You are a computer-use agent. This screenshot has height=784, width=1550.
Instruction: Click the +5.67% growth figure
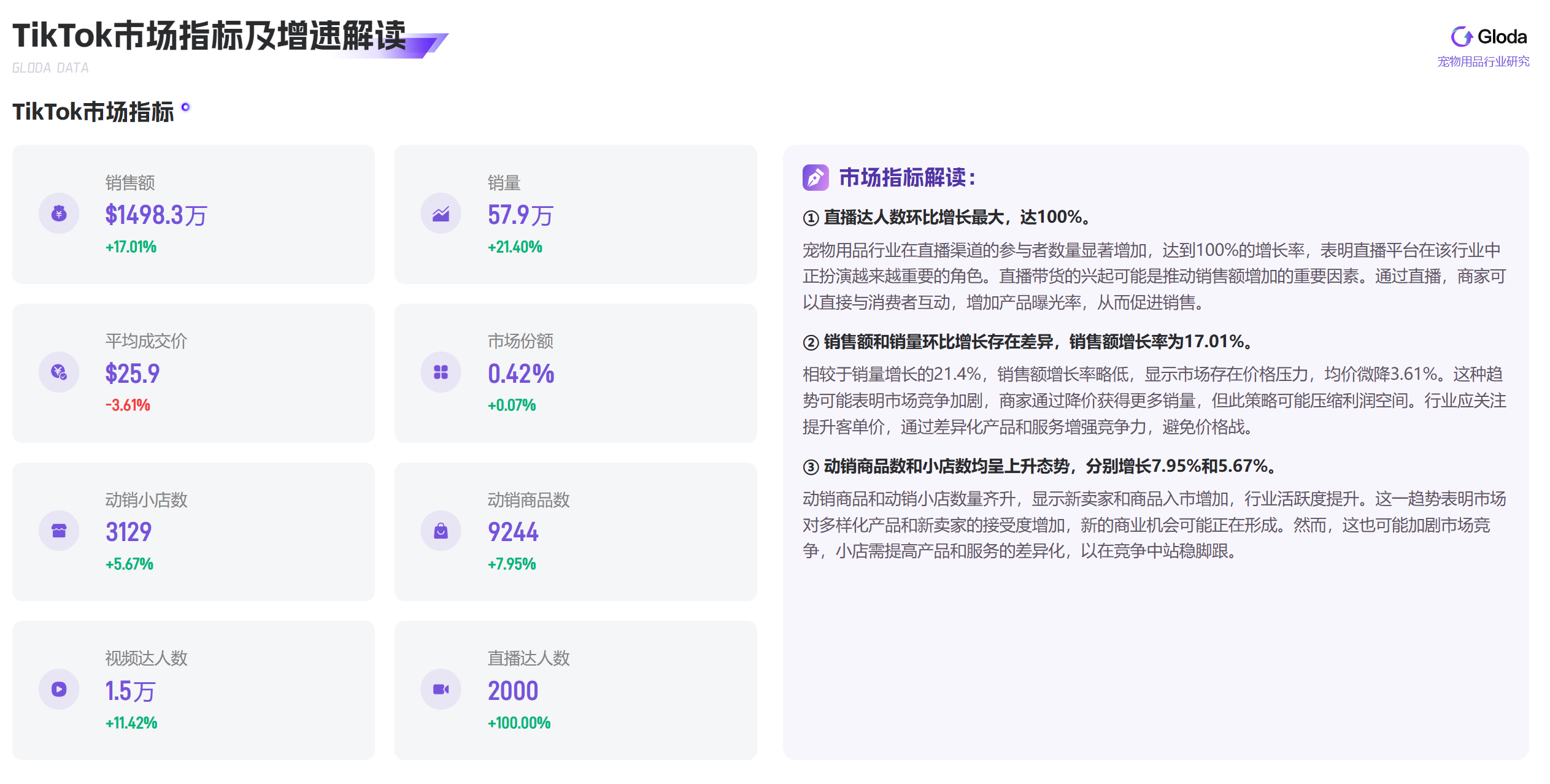[129, 564]
